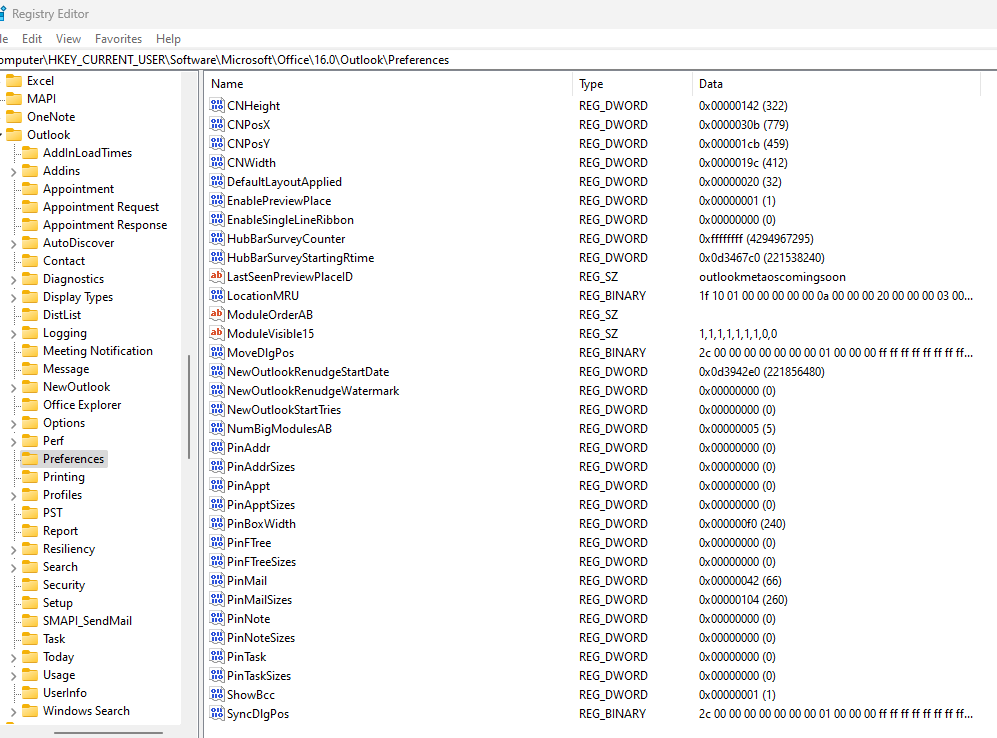Click the ModuleVisible15 string icon

(217, 334)
